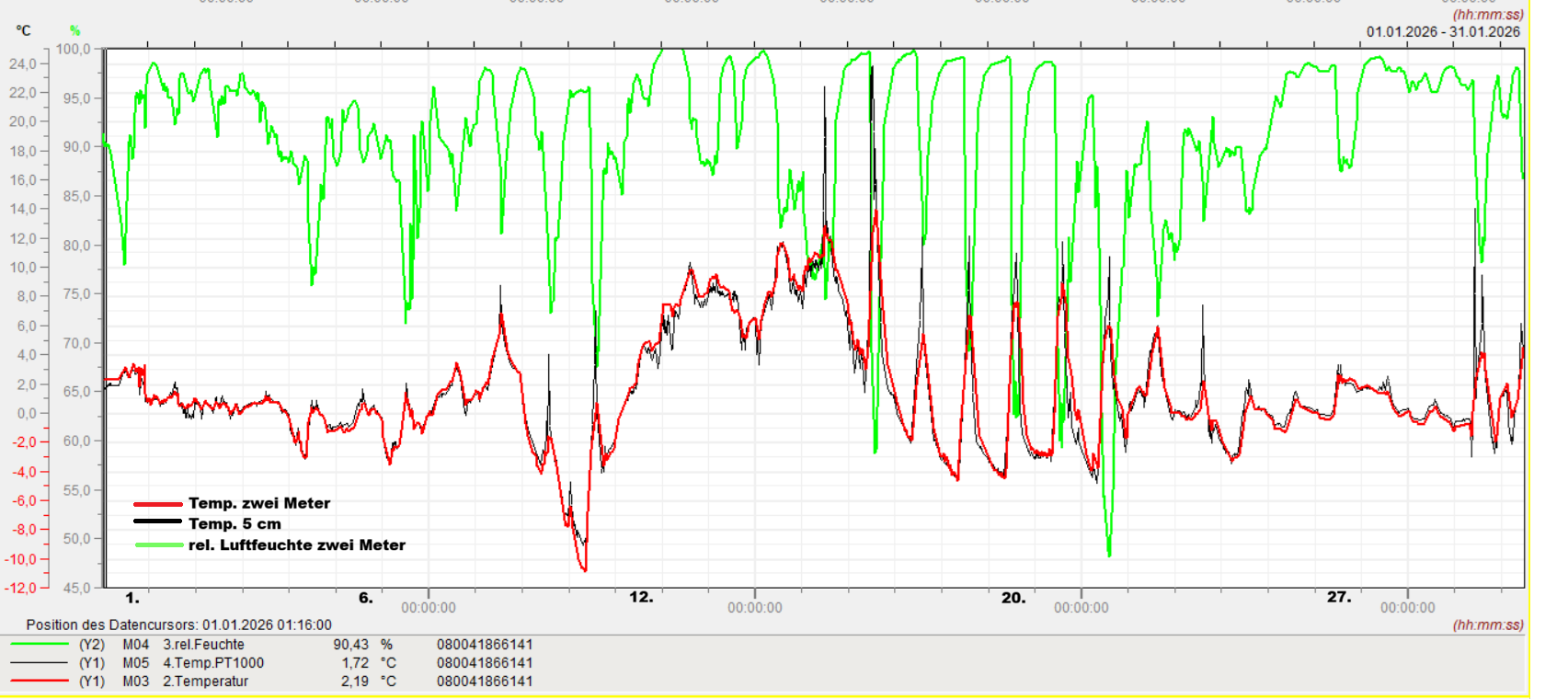Select the 'Temp. zwei Meter' legend label
1568x699 pixels.
(259, 503)
